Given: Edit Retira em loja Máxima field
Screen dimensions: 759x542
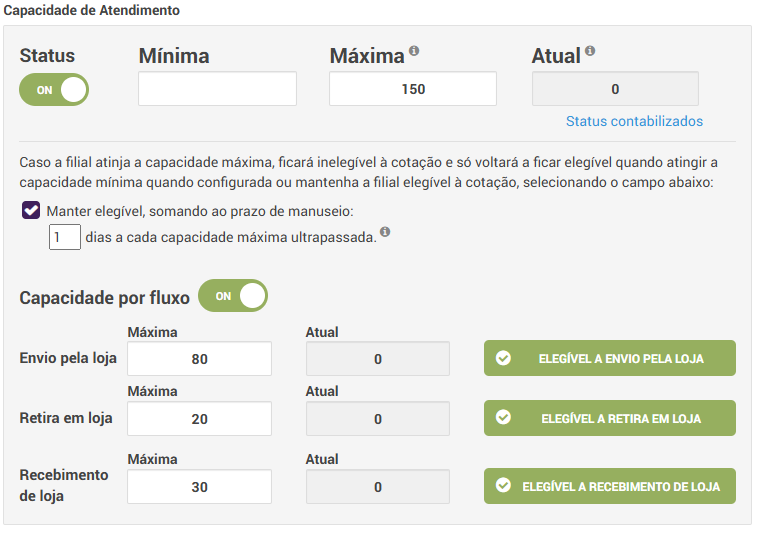Looking at the screenshot, I should 199,419.
